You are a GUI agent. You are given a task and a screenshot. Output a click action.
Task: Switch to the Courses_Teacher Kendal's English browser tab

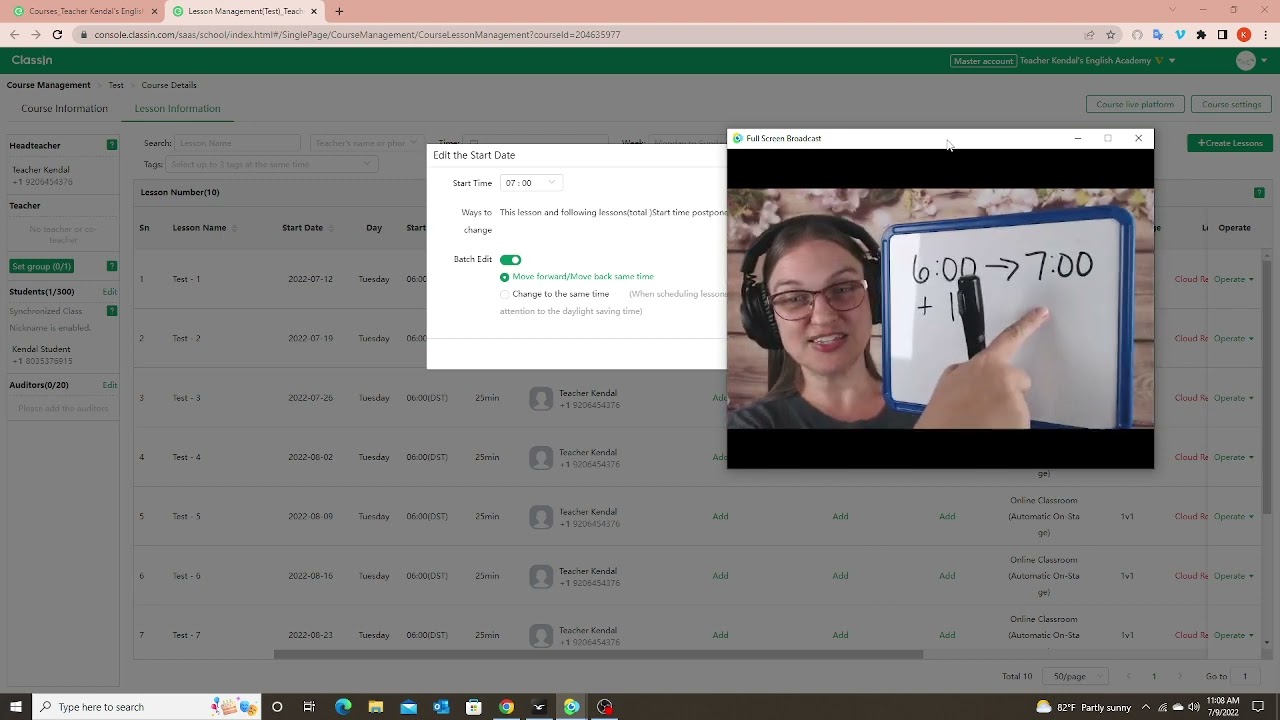click(x=85, y=11)
